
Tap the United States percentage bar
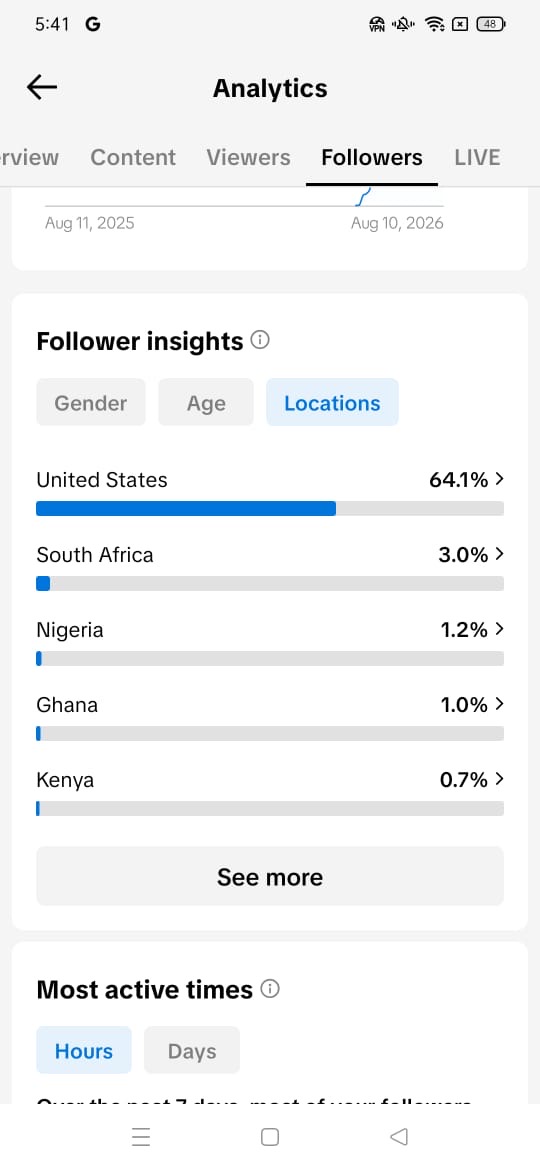point(270,508)
